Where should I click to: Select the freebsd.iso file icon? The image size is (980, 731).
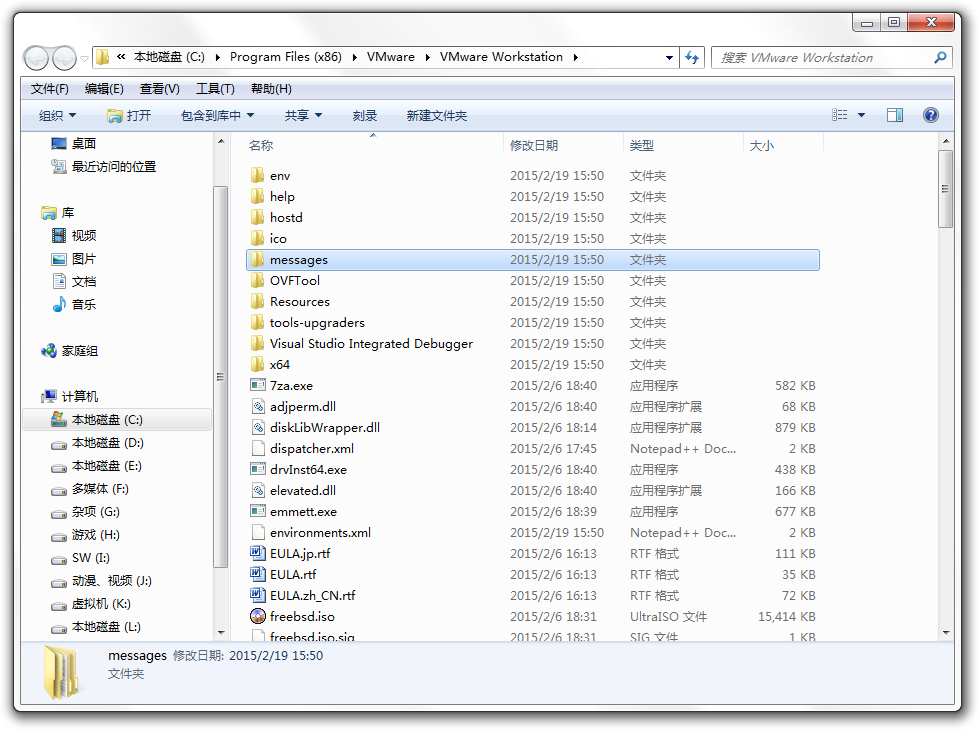[258, 616]
